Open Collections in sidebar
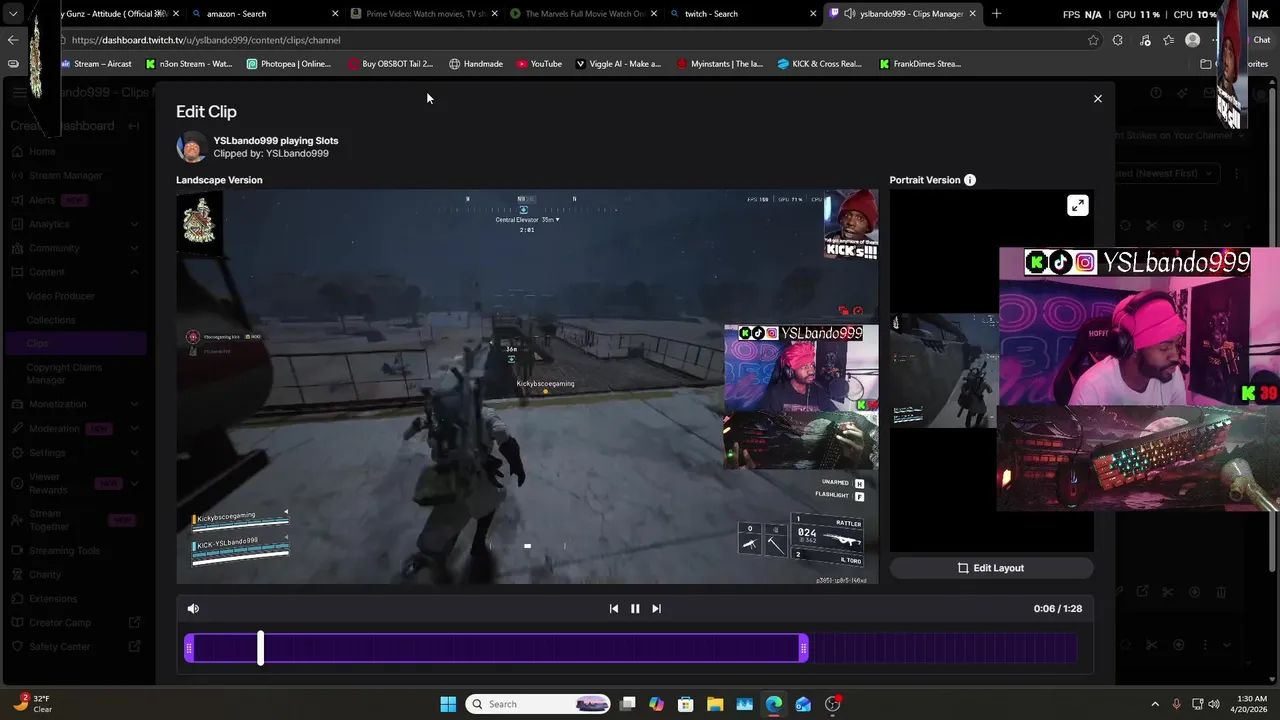 tap(51, 320)
